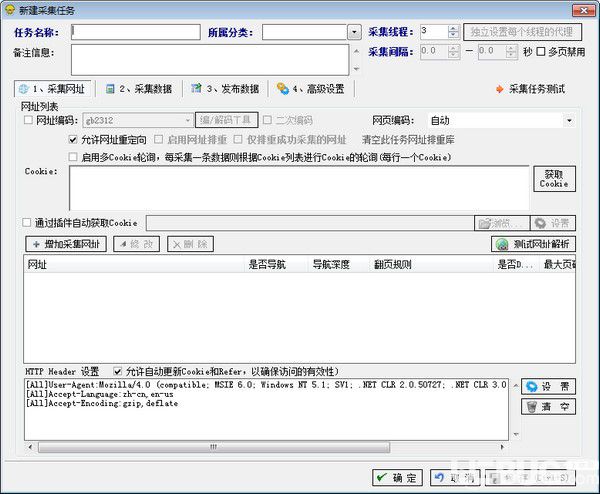Click the green checkmark icon on 确定
Image resolution: width=600 pixels, height=494 pixels.
(382, 477)
